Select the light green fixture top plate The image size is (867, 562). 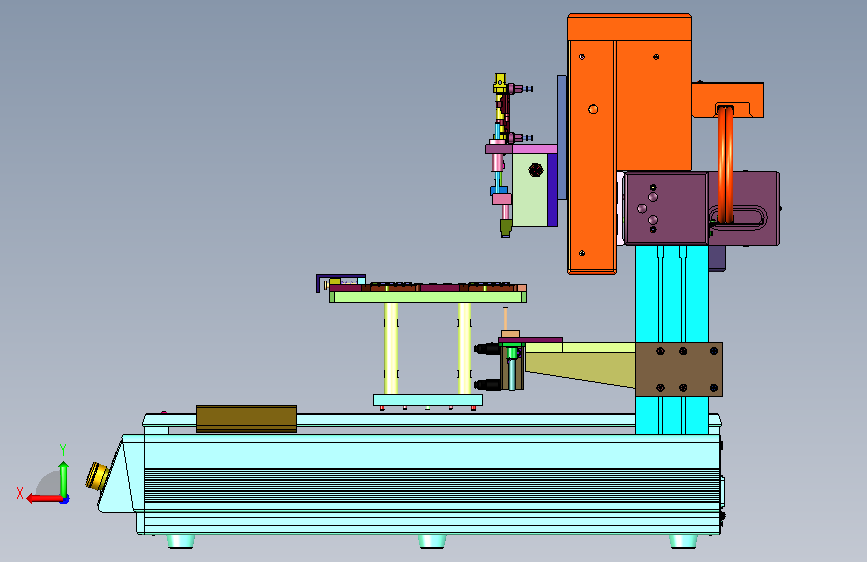click(428, 297)
